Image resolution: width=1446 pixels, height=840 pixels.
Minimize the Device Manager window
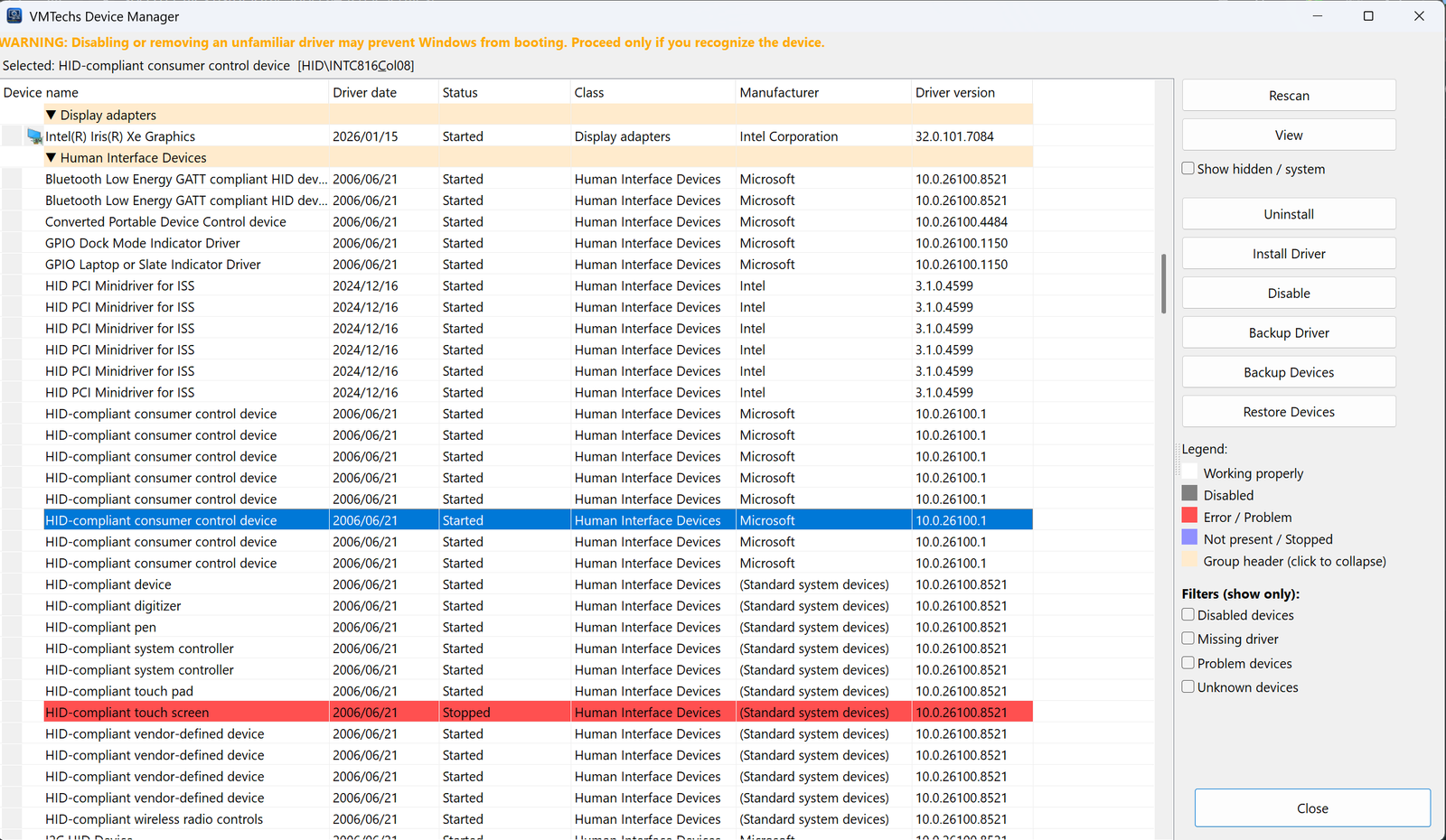tap(1318, 15)
